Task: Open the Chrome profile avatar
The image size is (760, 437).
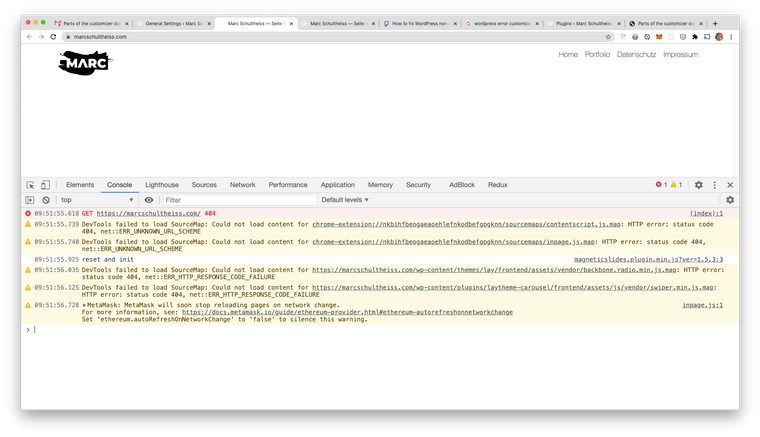Action: 719,37
